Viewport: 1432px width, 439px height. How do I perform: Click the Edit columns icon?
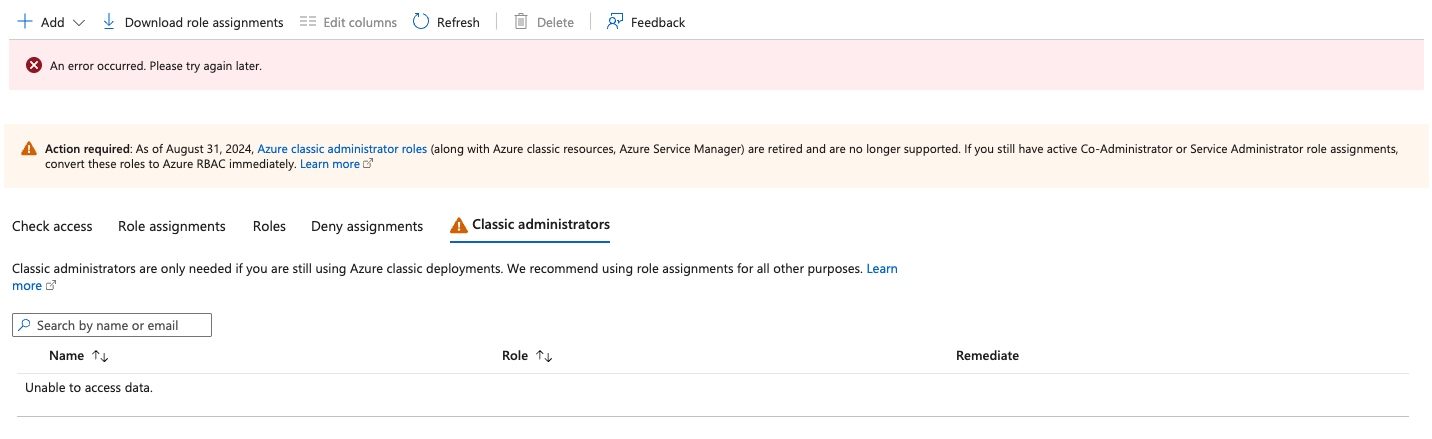308,22
